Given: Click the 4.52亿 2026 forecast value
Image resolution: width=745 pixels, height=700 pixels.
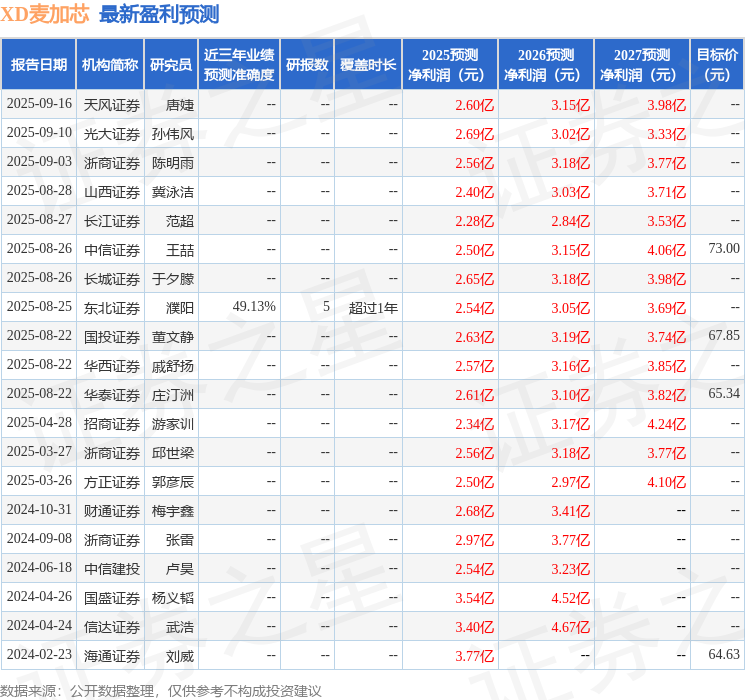Looking at the screenshot, I should [x=571, y=598].
